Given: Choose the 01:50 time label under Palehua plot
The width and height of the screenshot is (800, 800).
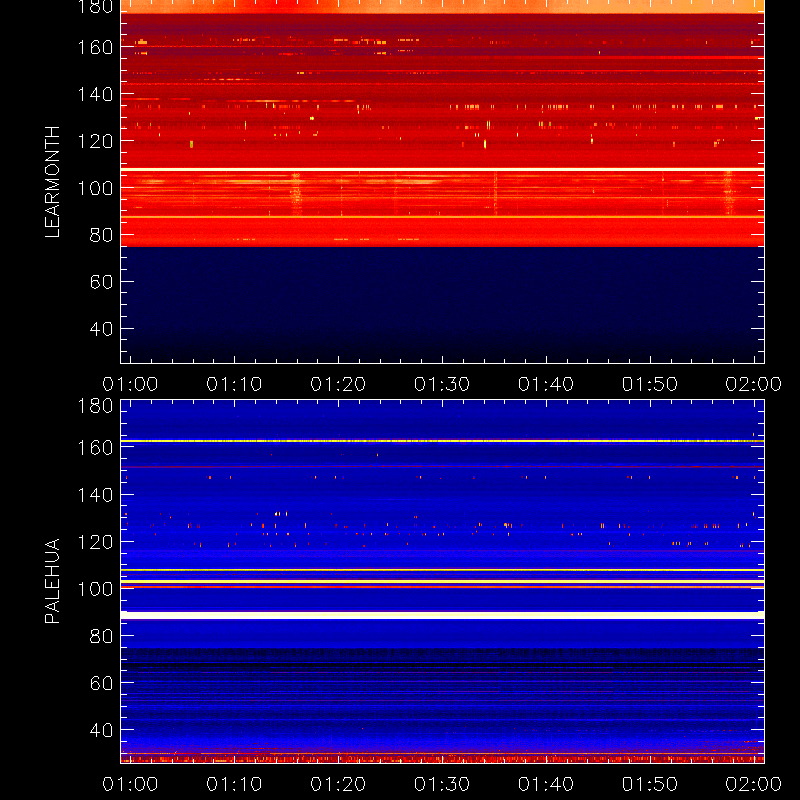Looking at the screenshot, I should 650,784.
